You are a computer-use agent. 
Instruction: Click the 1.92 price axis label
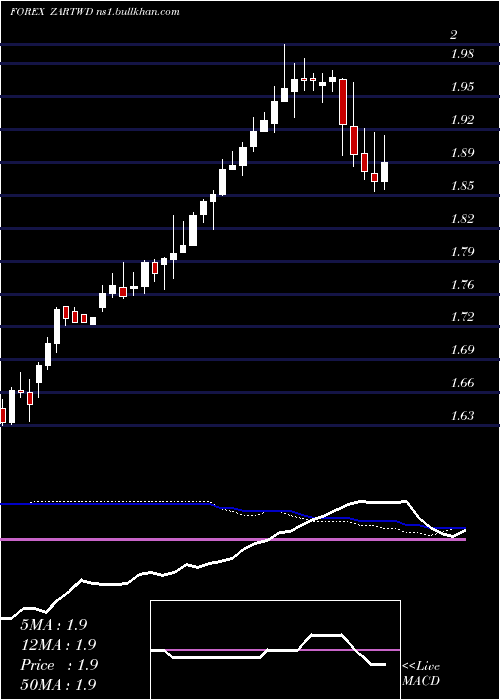pos(462,120)
